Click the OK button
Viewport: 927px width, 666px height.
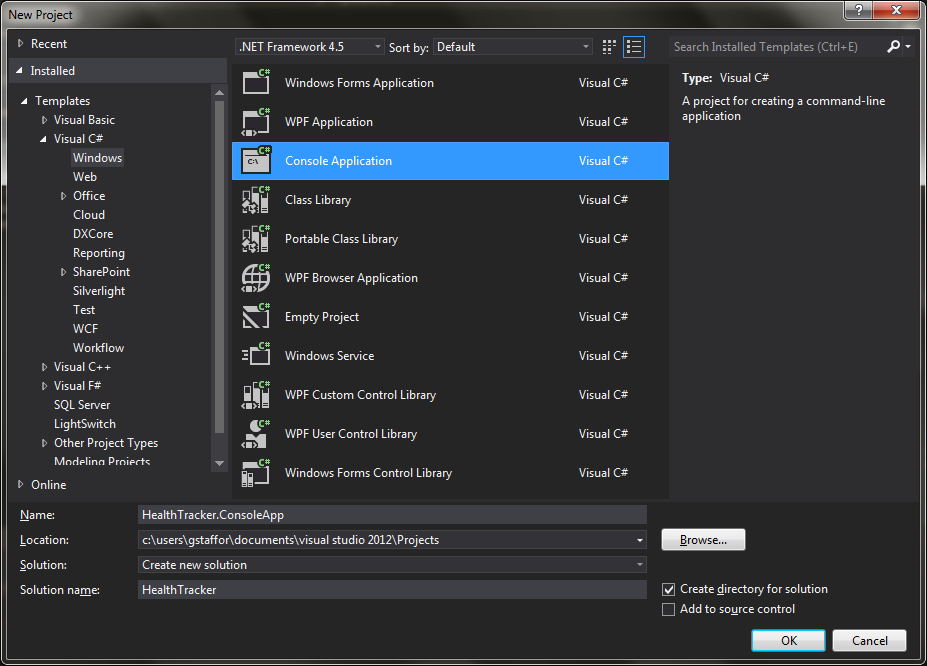788,641
